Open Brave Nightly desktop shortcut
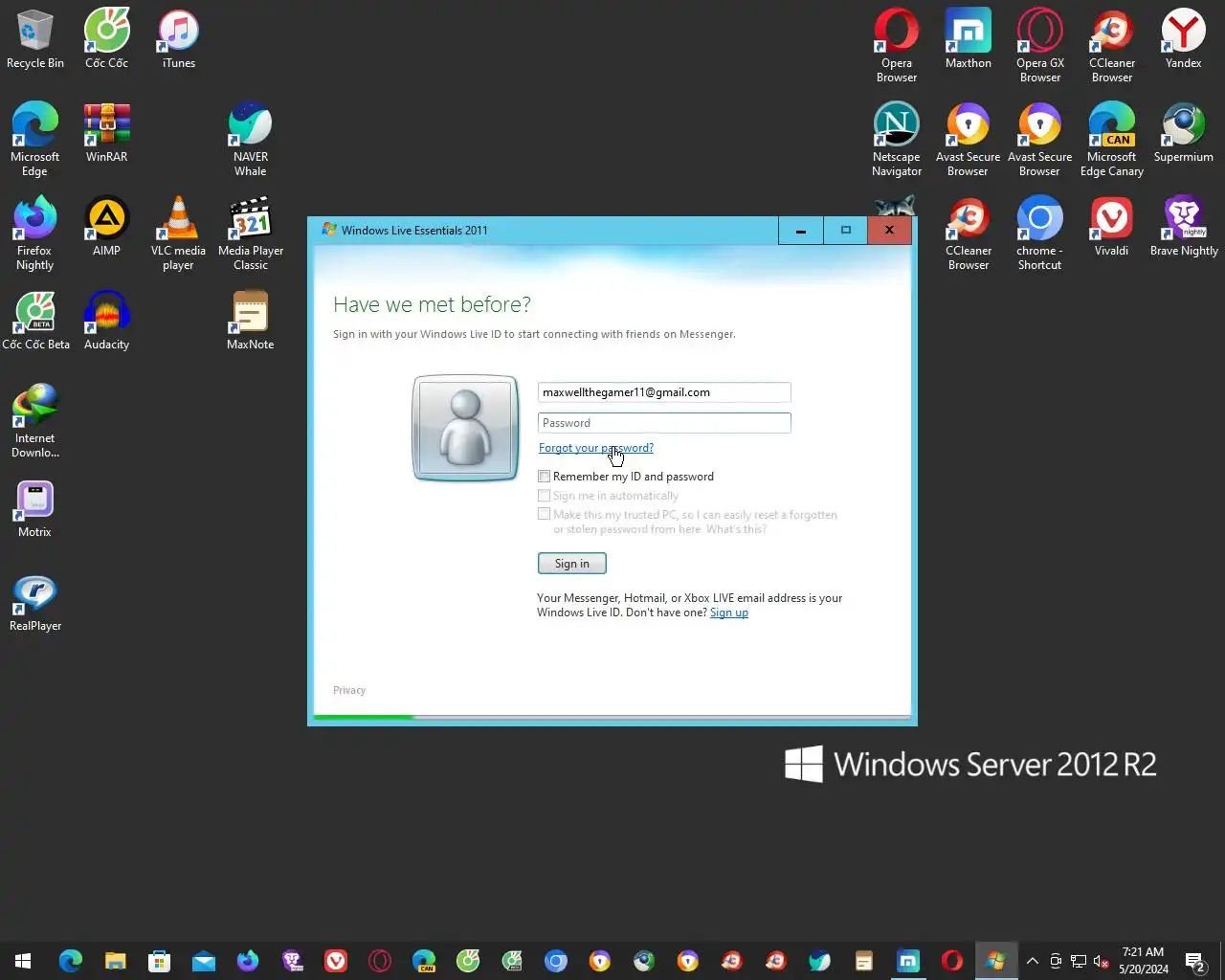Image resolution: width=1225 pixels, height=980 pixels. (x=1184, y=227)
